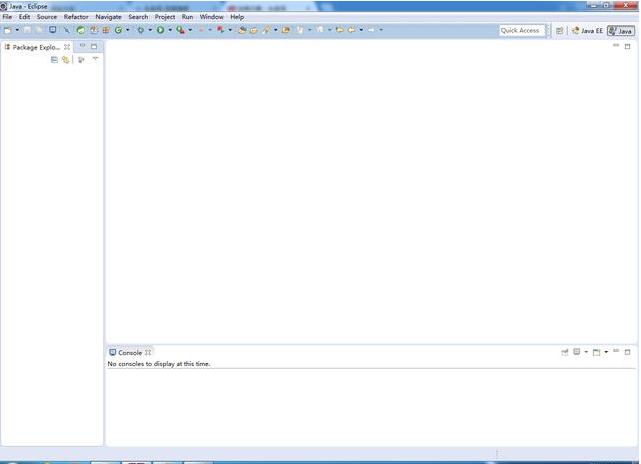Click the Debug bug icon in toolbar
The height and width of the screenshot is (464, 641).
[x=140, y=31]
